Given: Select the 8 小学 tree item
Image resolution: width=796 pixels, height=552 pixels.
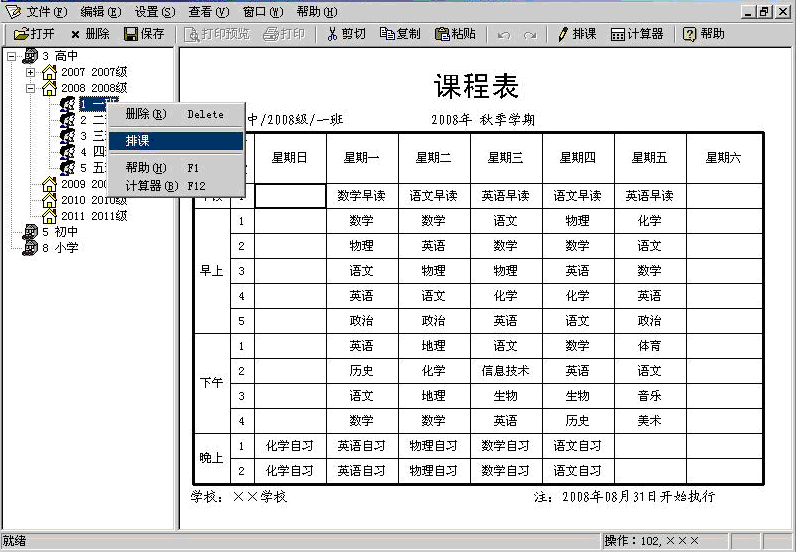Looking at the screenshot, I should [x=59, y=247].
